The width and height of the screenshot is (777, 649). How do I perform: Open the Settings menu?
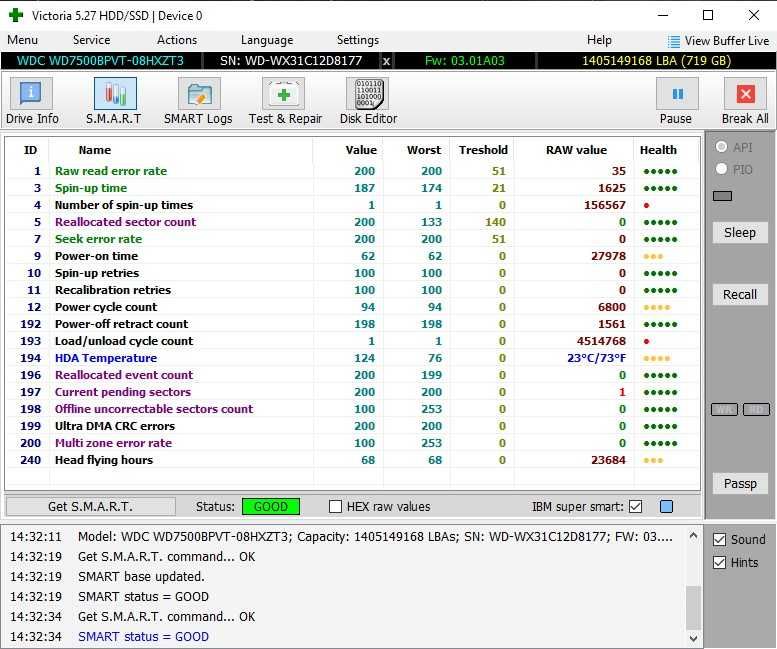pyautogui.click(x=358, y=40)
